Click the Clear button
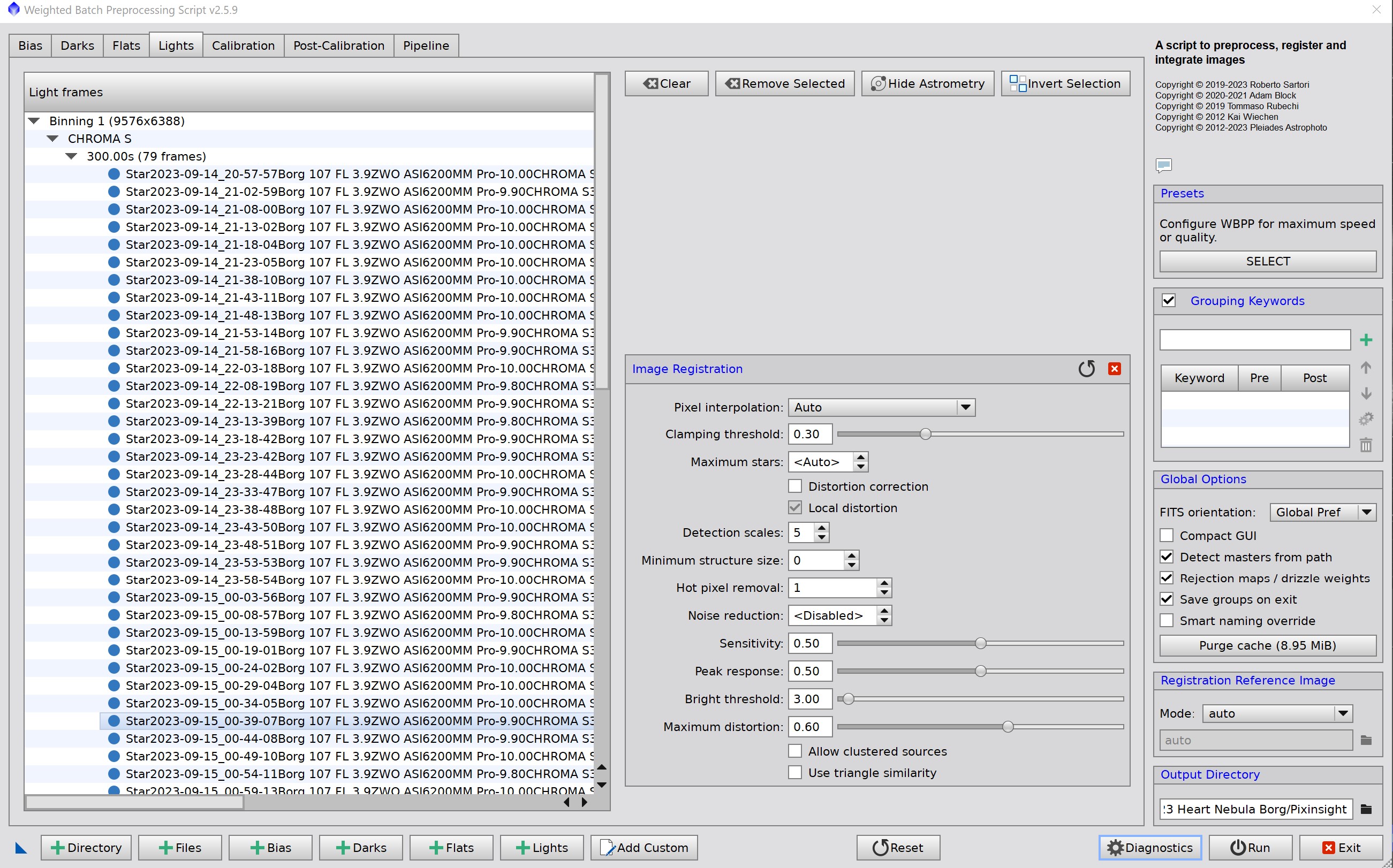Viewport: 1393px width, 868px height. pyautogui.click(x=666, y=83)
